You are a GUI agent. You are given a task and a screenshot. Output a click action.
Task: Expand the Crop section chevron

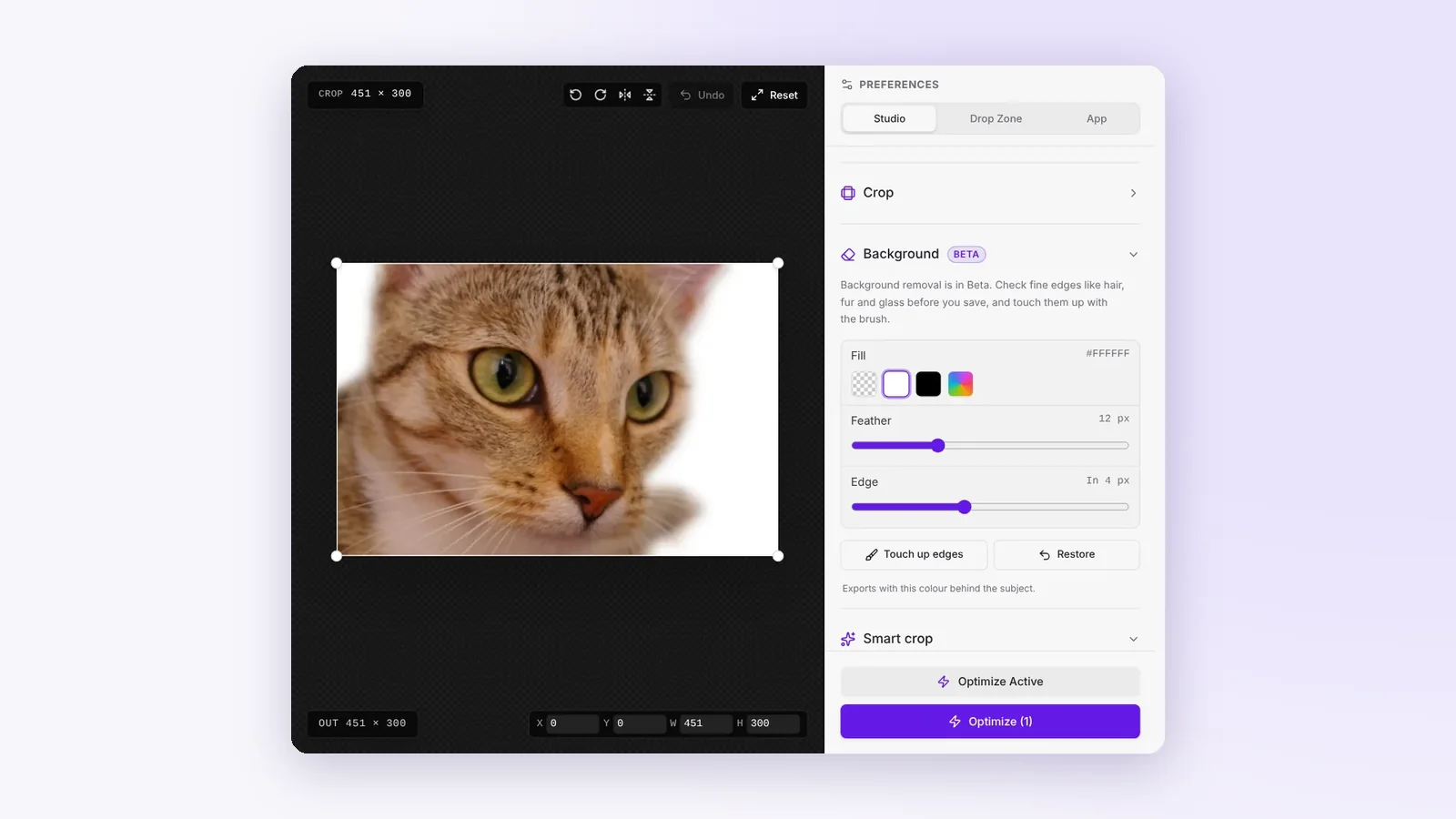[1133, 193]
